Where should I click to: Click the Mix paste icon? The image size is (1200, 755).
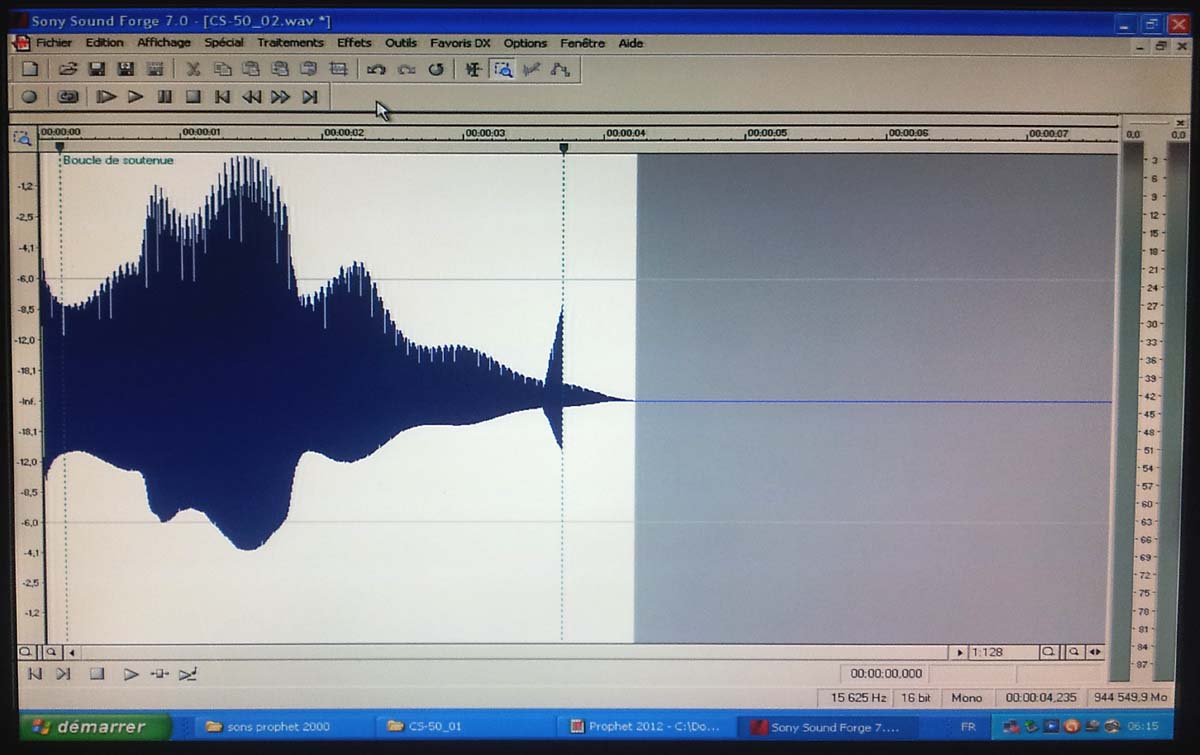(280, 69)
